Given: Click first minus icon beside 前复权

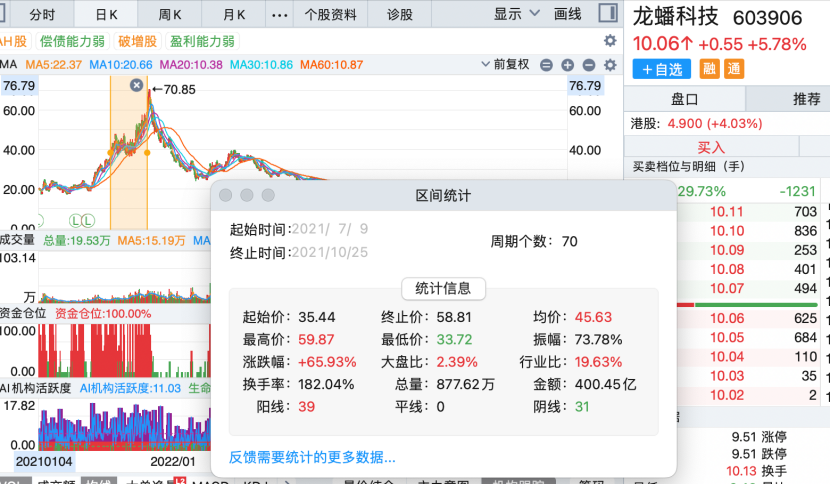Looking at the screenshot, I should point(547,65).
